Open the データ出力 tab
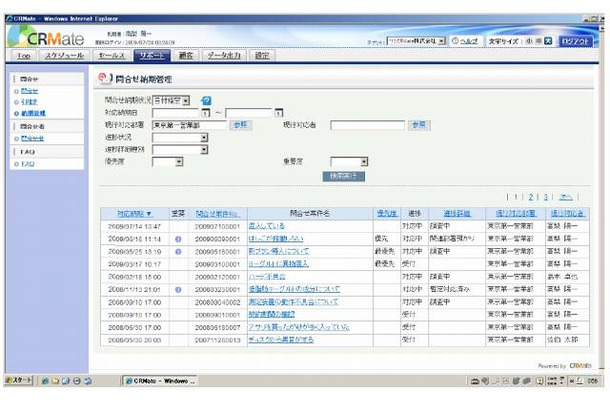Screen dimensions: 610x400 point(223,56)
